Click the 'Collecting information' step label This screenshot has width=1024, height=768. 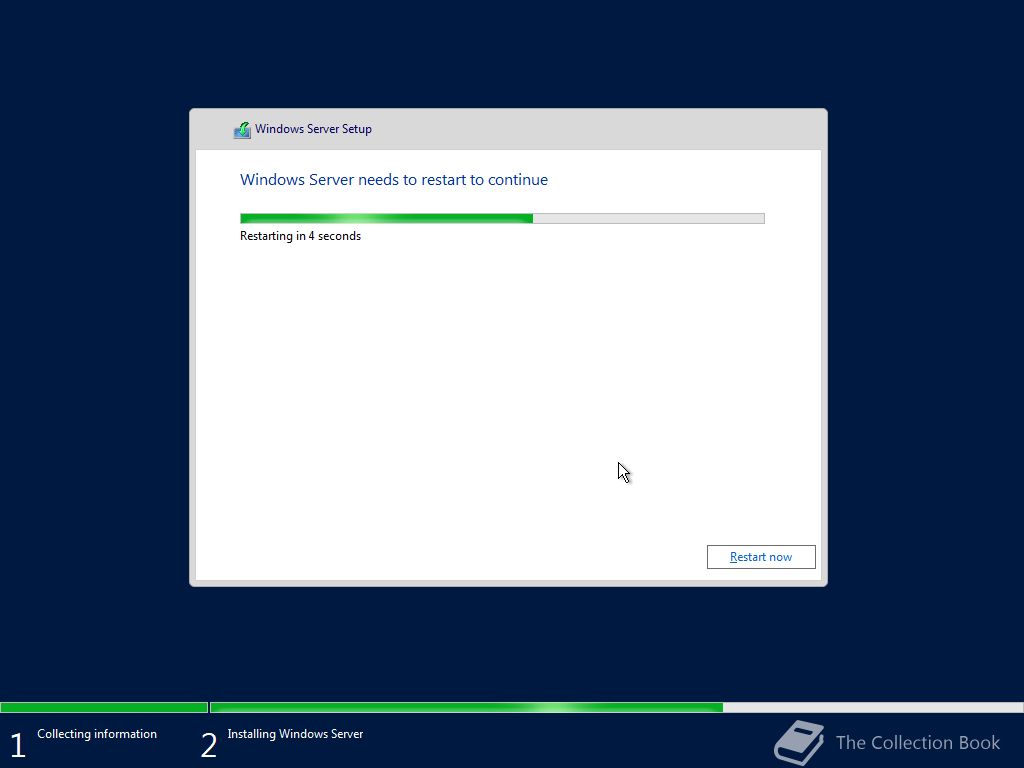[97, 734]
